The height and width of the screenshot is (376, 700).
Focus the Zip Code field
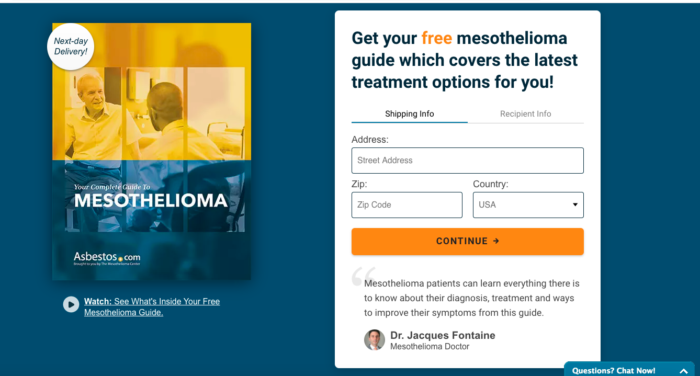pos(407,205)
